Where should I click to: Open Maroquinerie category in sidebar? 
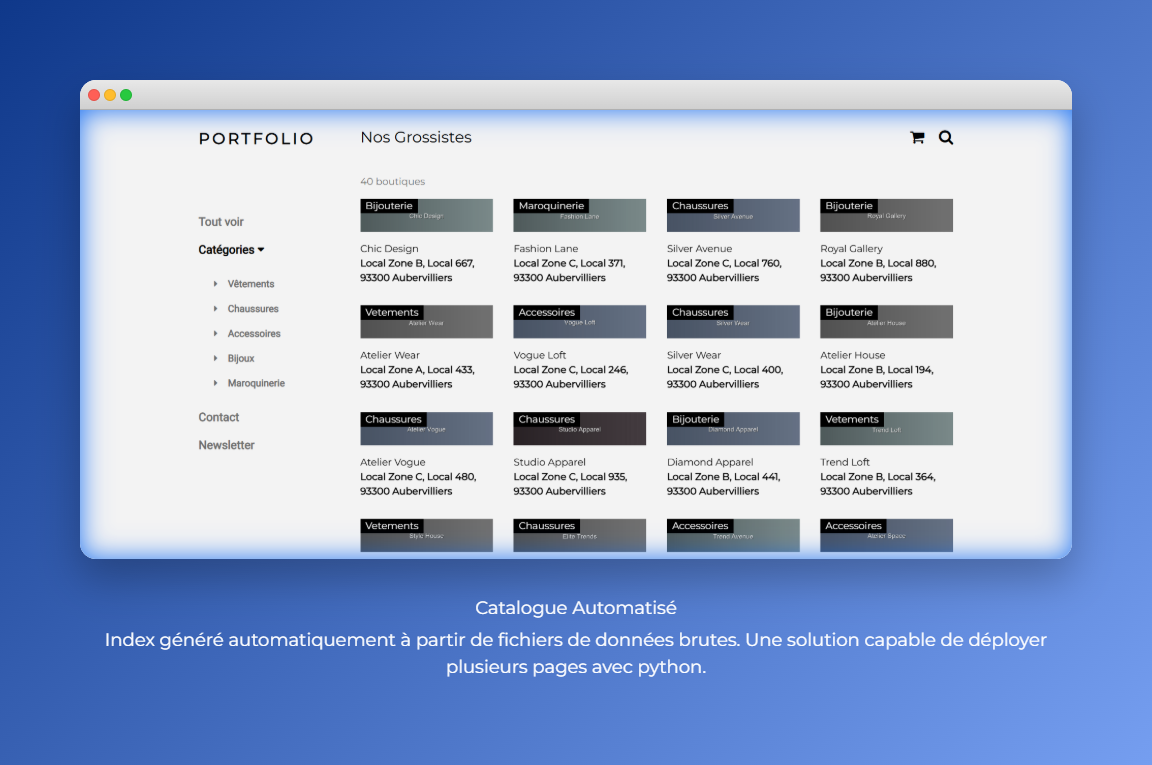pos(256,383)
